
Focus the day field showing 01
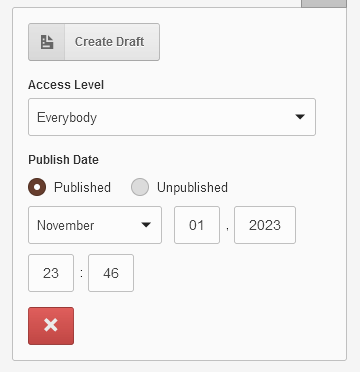197,225
